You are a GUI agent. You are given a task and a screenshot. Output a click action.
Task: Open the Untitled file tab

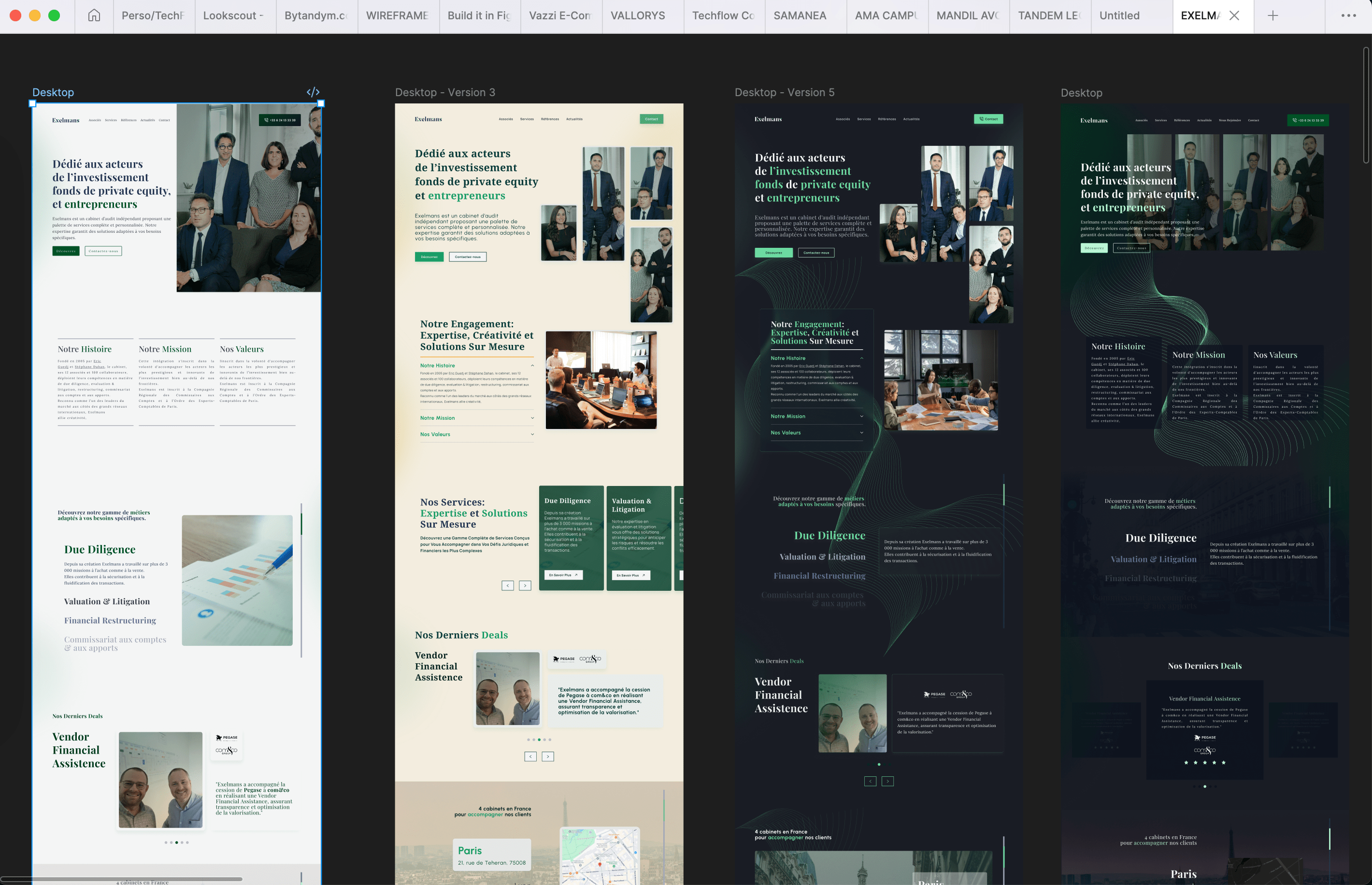pyautogui.click(x=1119, y=15)
